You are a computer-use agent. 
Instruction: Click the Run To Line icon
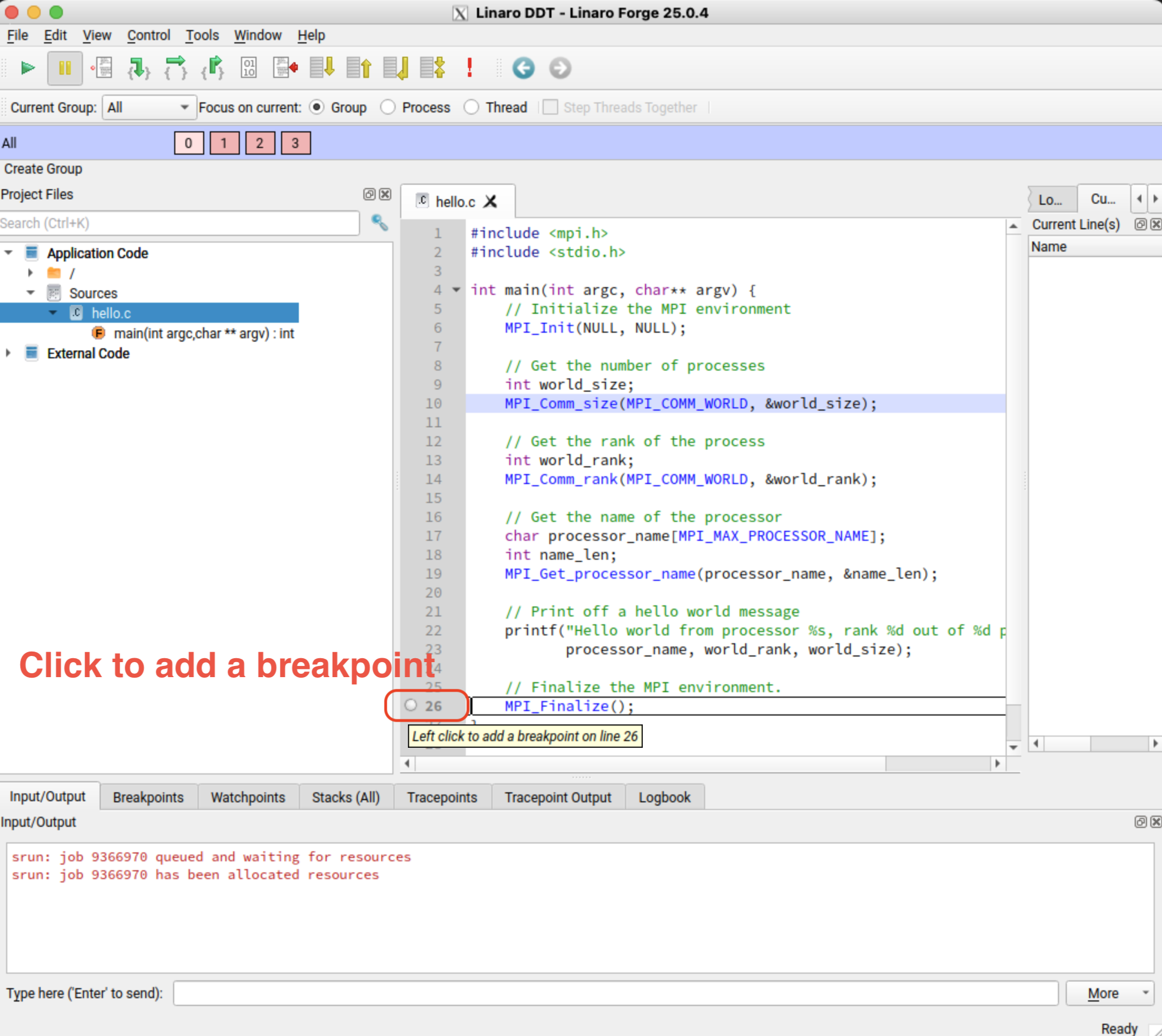click(285, 68)
